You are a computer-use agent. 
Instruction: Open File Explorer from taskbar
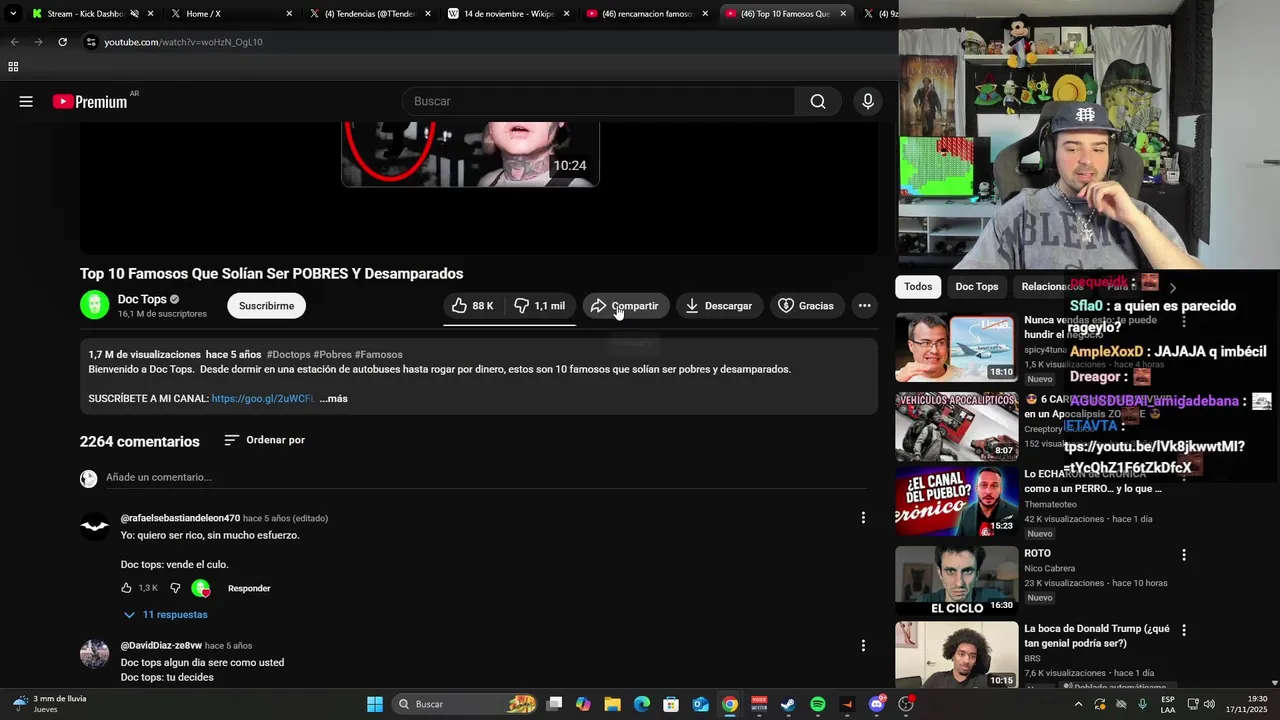pos(612,704)
